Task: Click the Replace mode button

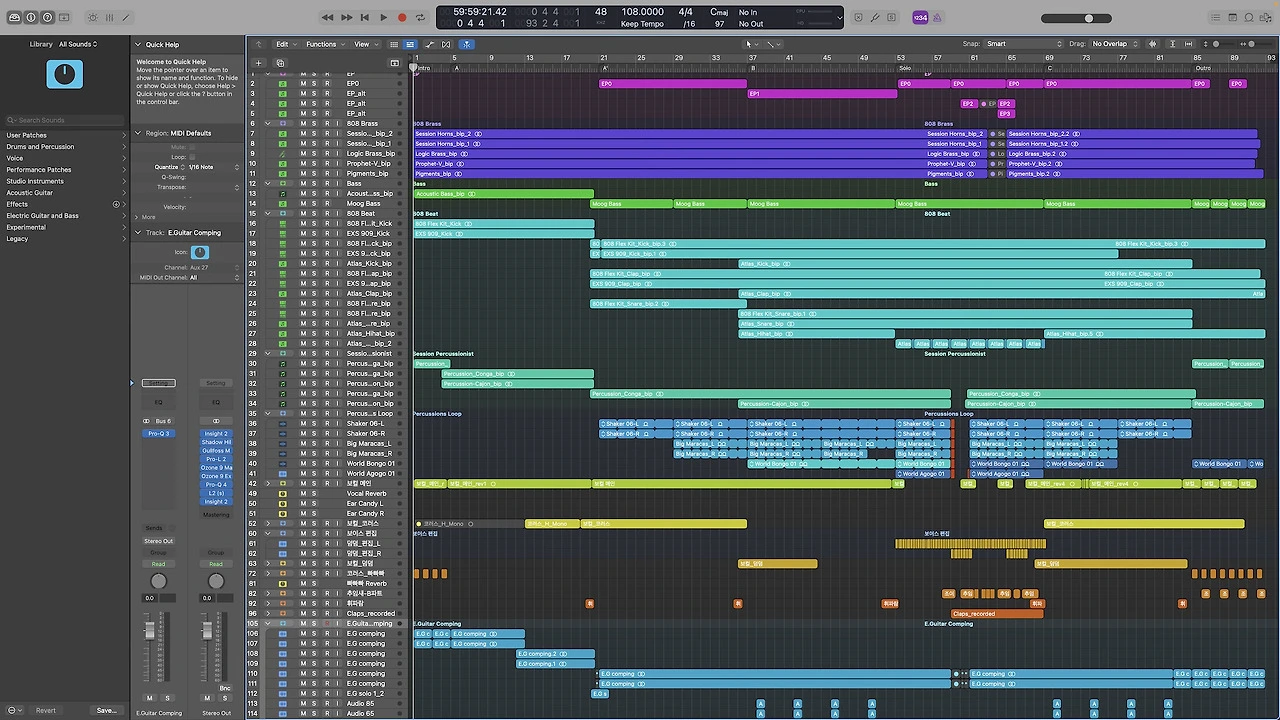Action: click(x=857, y=17)
